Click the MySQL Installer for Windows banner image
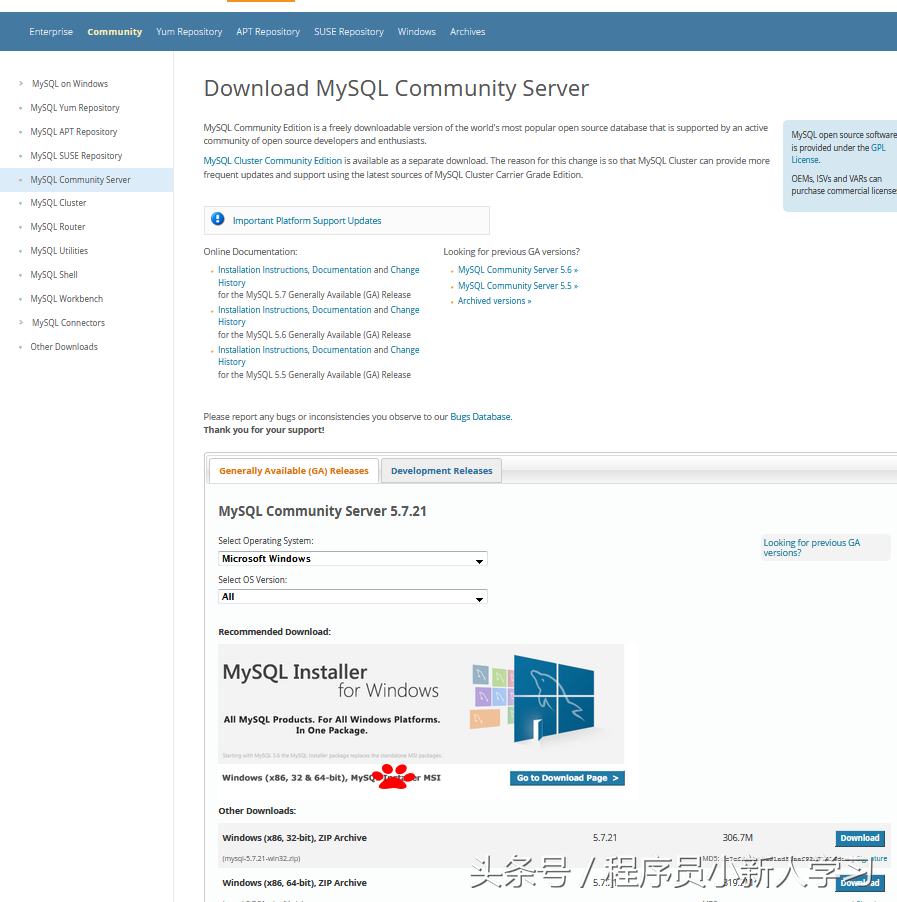The height and width of the screenshot is (902, 897). coord(420,700)
